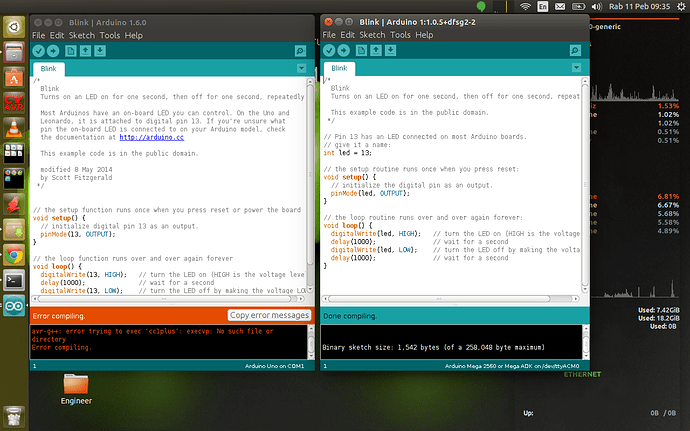Open Ubuntu Software Center launcher icon

pyautogui.click(x=14, y=78)
